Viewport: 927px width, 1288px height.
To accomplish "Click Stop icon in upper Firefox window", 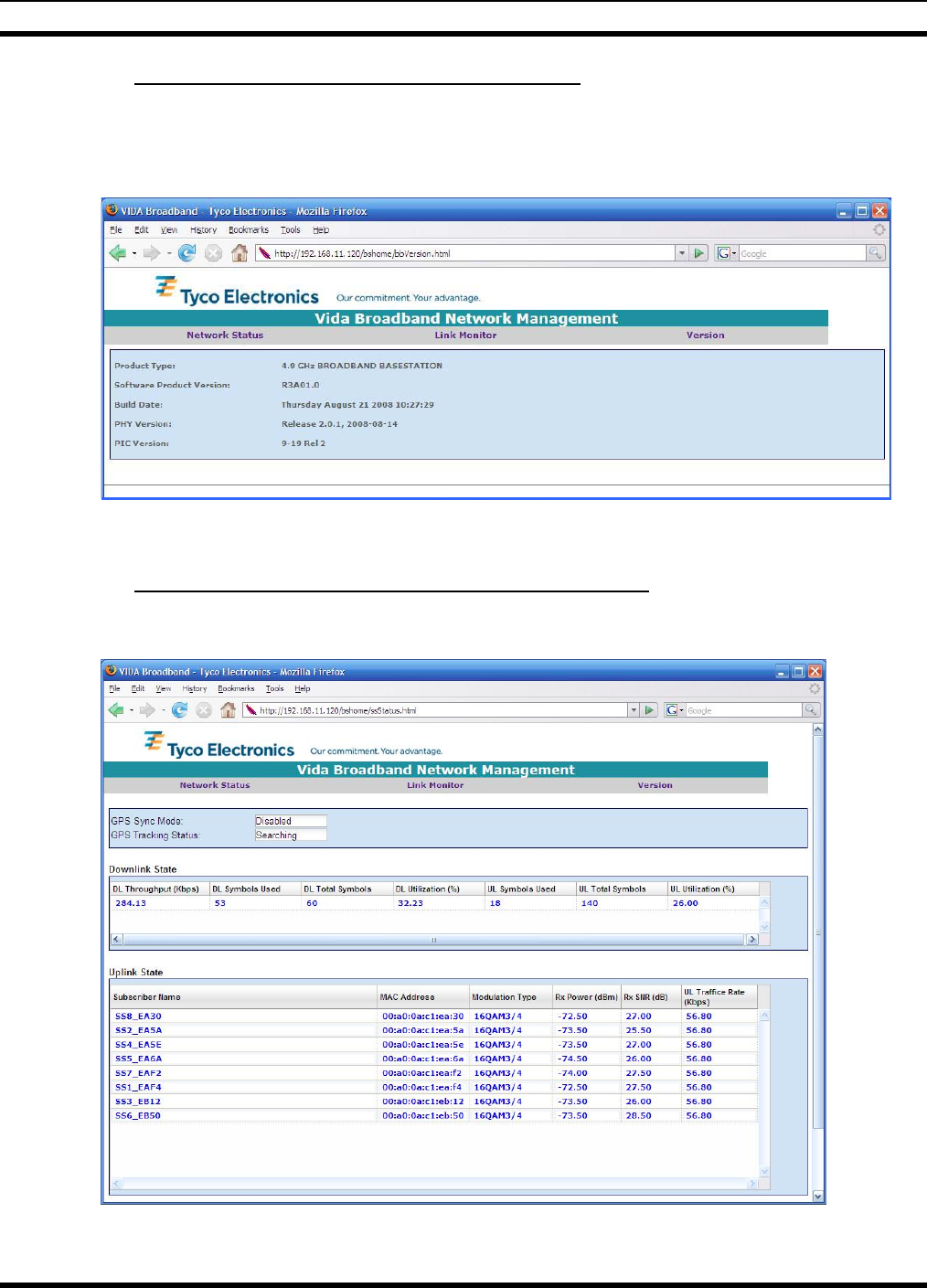I will coord(213,253).
